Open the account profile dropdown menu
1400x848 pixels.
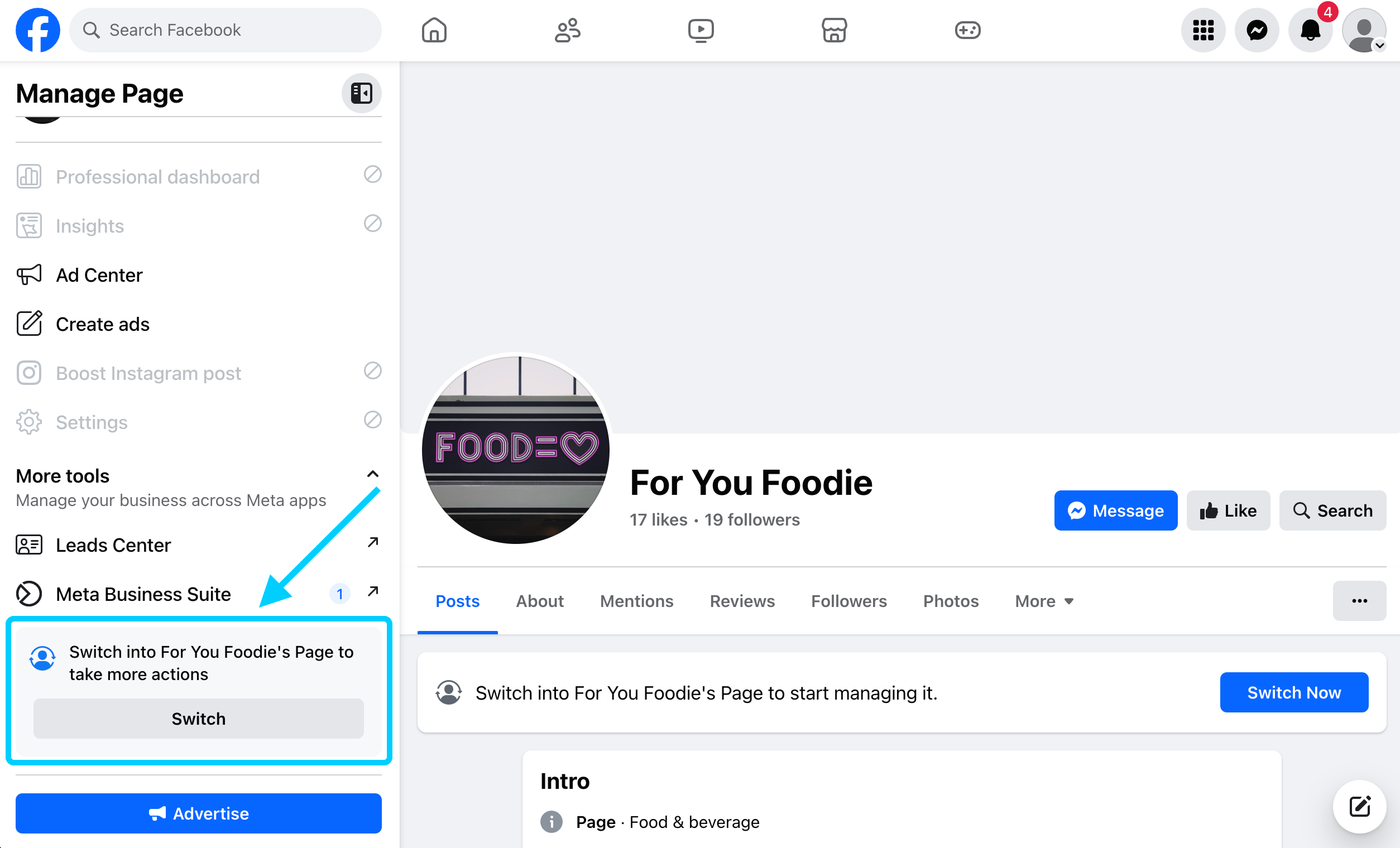tap(1364, 30)
